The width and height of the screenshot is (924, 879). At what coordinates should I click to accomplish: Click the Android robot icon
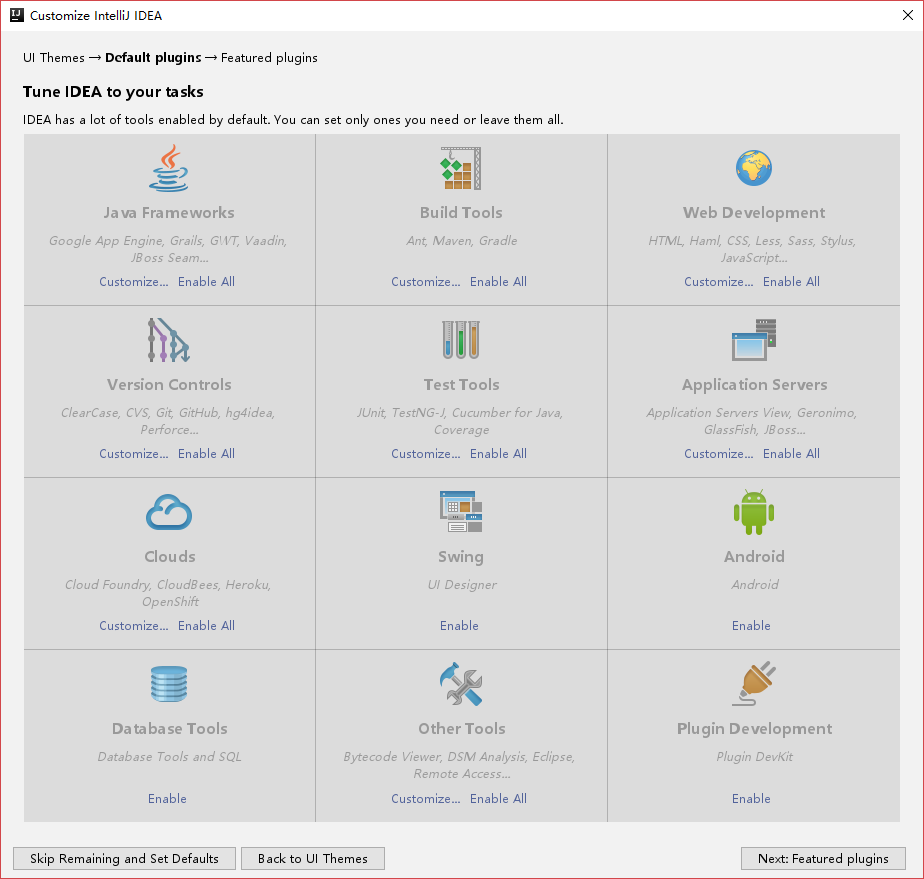[x=754, y=512]
